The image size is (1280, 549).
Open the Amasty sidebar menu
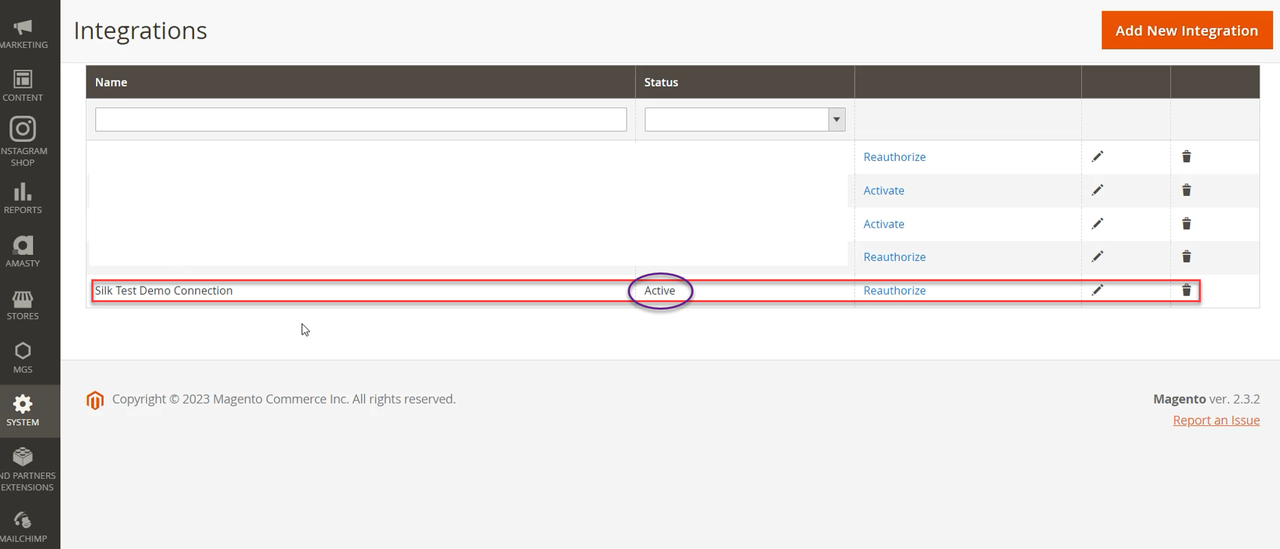tap(23, 251)
